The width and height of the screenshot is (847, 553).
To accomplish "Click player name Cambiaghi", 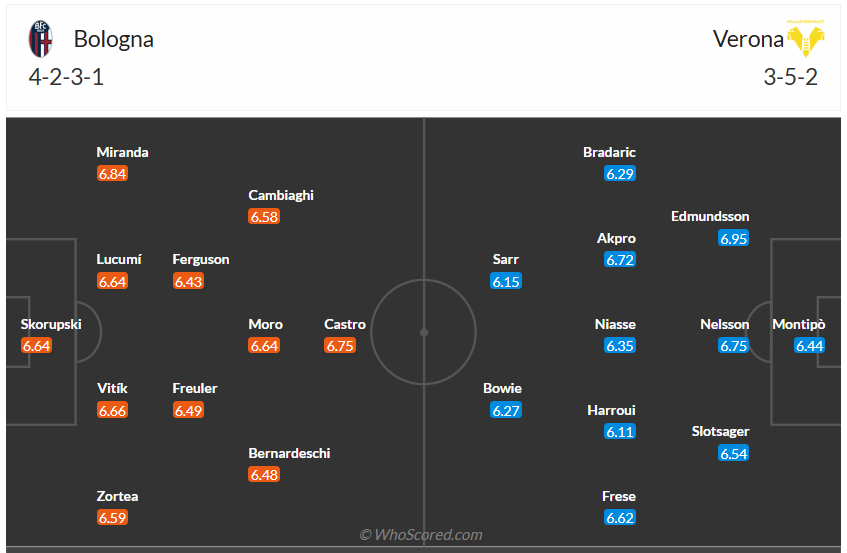I will 281,195.
